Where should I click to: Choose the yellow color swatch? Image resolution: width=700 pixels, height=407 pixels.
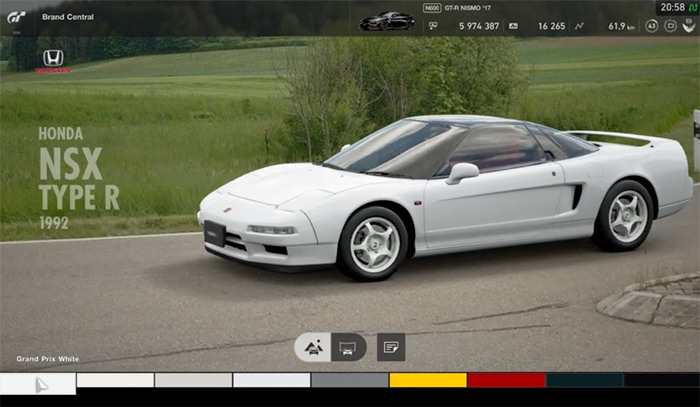[x=428, y=380]
